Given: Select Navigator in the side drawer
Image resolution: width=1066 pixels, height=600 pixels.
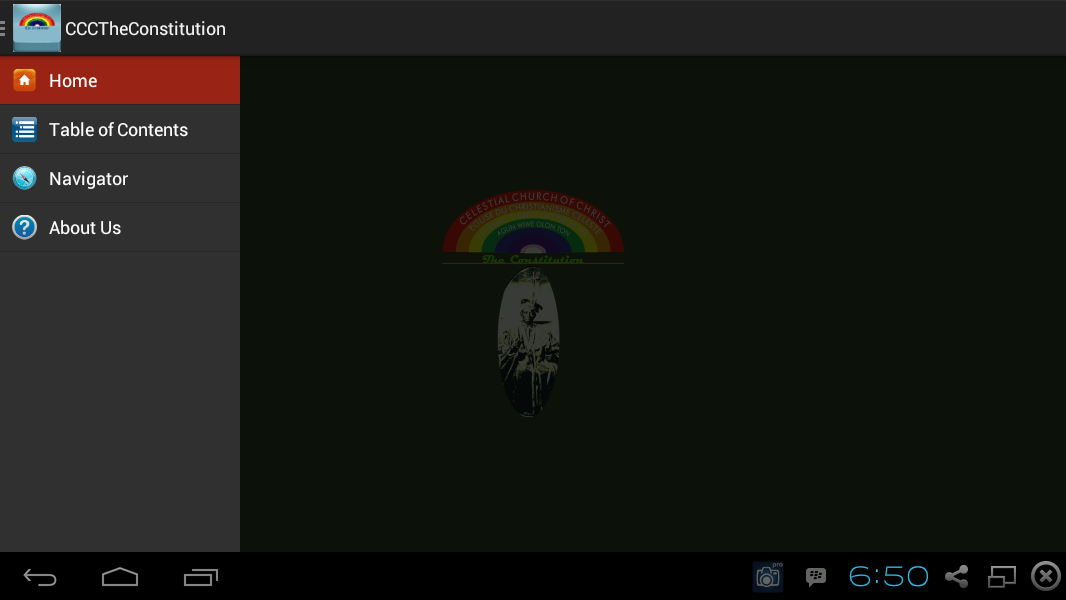Looking at the screenshot, I should pos(120,178).
